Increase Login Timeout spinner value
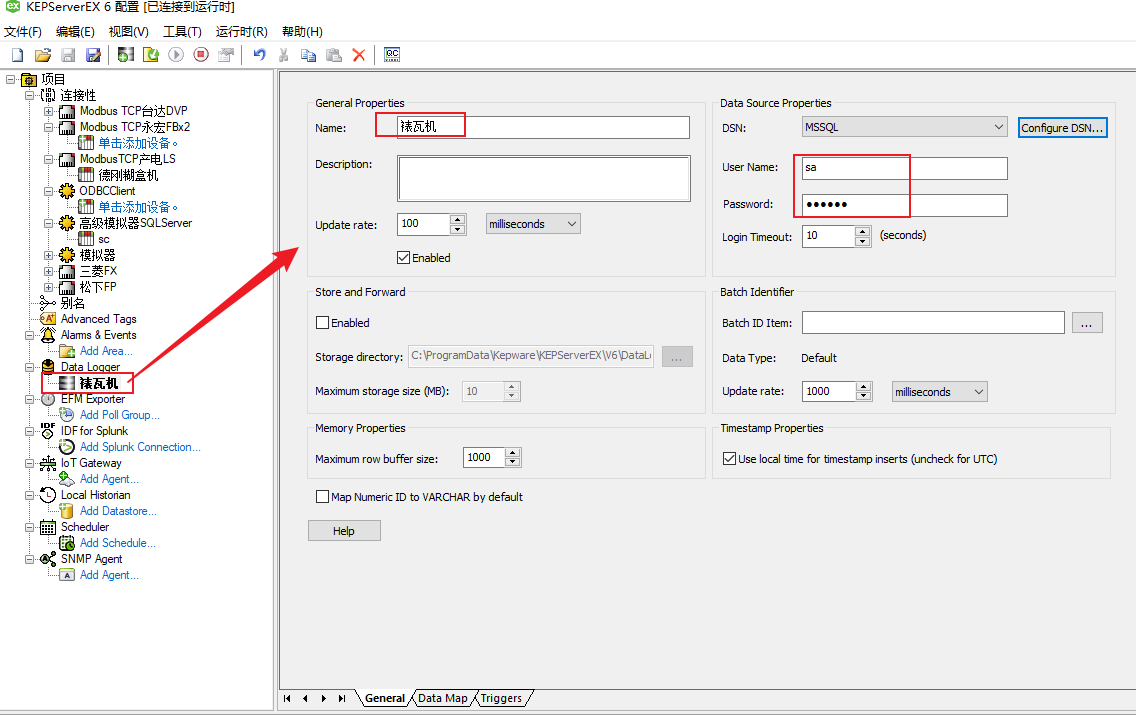The width and height of the screenshot is (1136, 715). [x=862, y=232]
